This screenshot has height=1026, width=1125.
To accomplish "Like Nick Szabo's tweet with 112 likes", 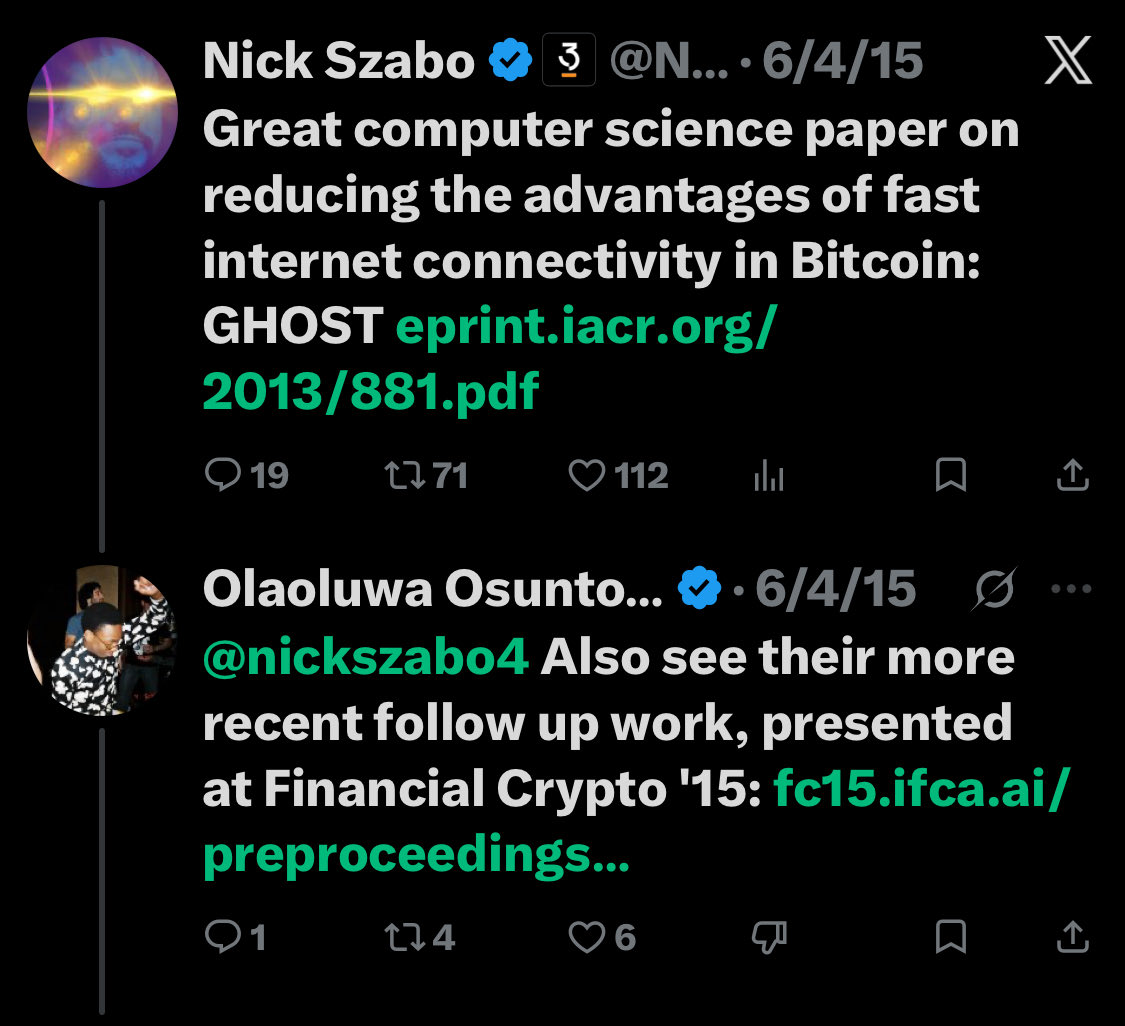I will click(586, 476).
